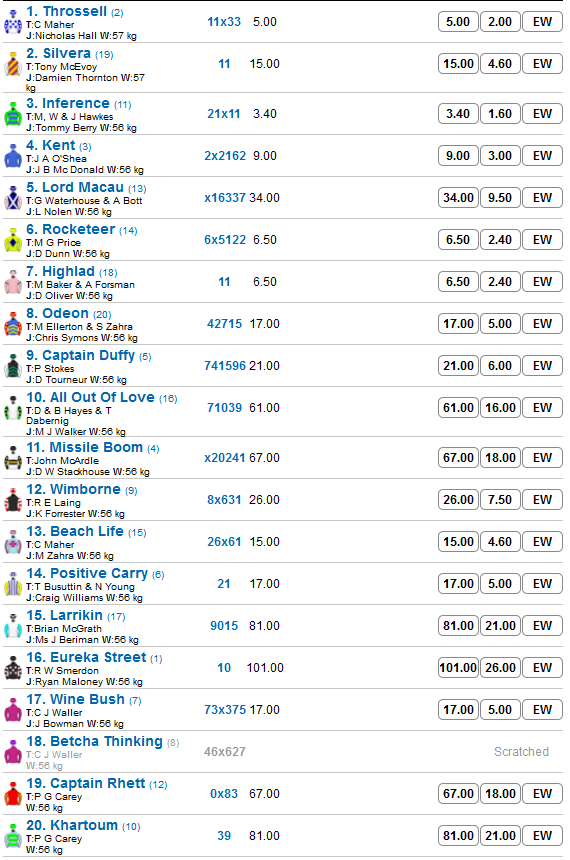This screenshot has width=570, height=860.
Task: Choose EW bet for Lord Macau
Action: [542, 198]
